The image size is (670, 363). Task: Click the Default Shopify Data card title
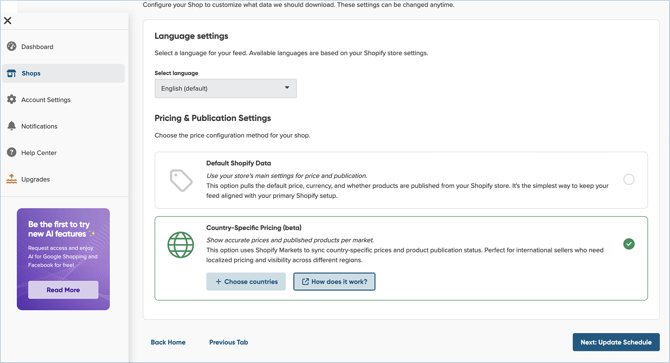pyautogui.click(x=238, y=163)
